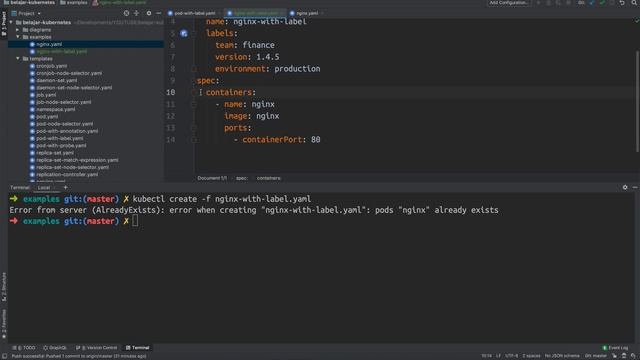Collapse the examples folder

coord(18,37)
